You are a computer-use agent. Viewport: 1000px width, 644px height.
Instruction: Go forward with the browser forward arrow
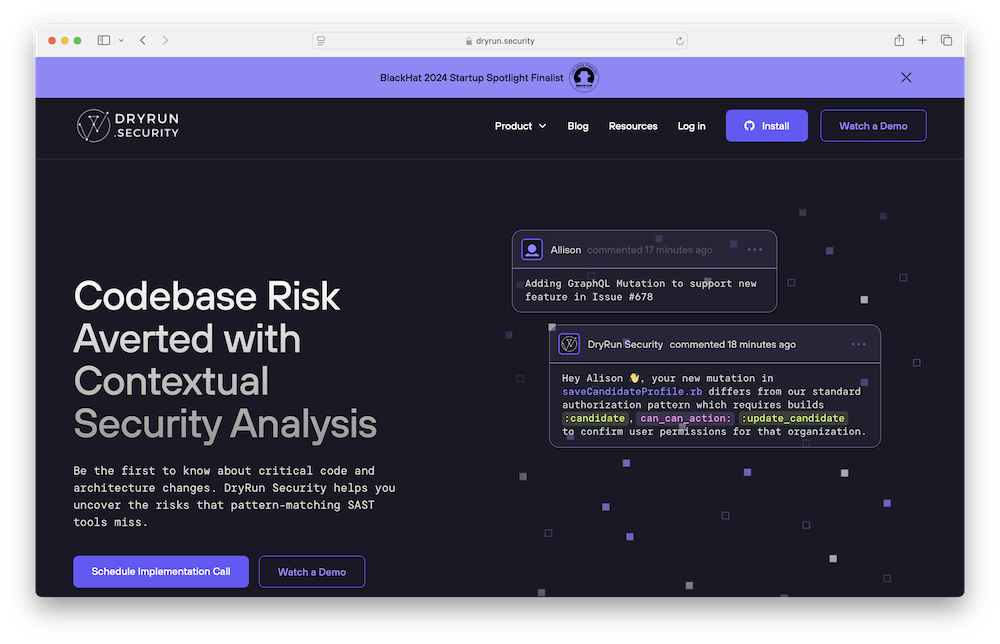pyautogui.click(x=165, y=40)
